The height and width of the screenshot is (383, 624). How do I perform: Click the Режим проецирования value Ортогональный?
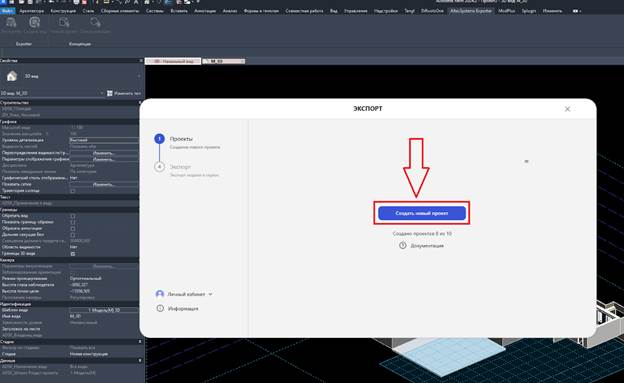(104, 278)
